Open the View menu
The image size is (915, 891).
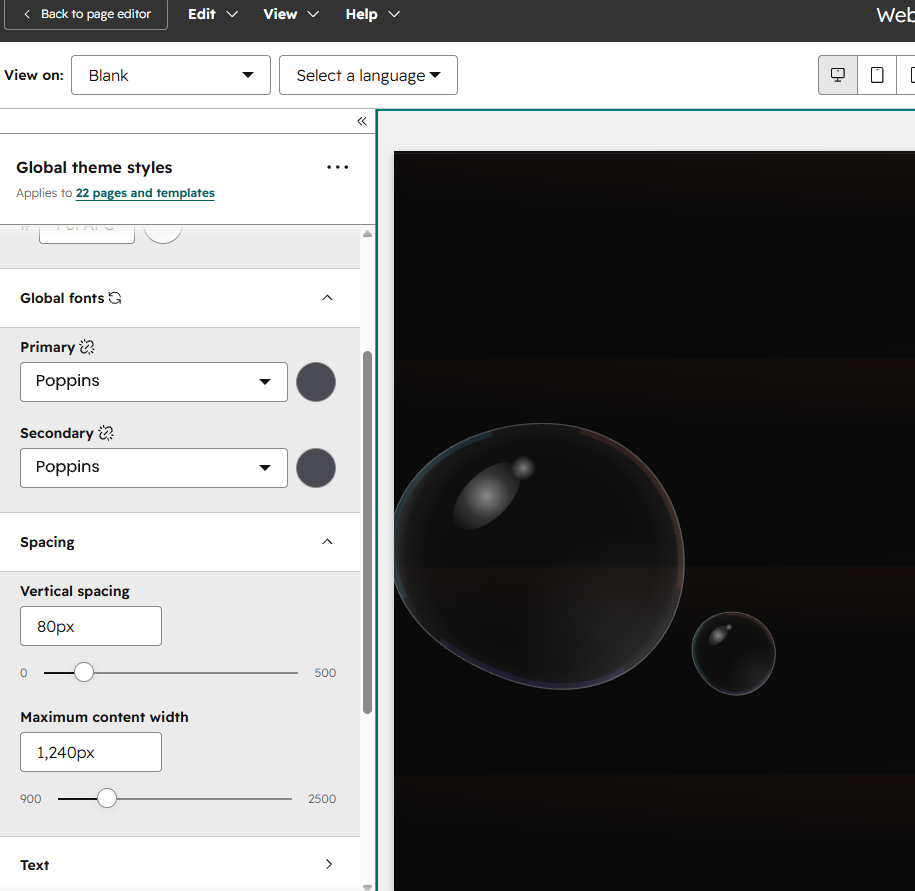(x=291, y=14)
